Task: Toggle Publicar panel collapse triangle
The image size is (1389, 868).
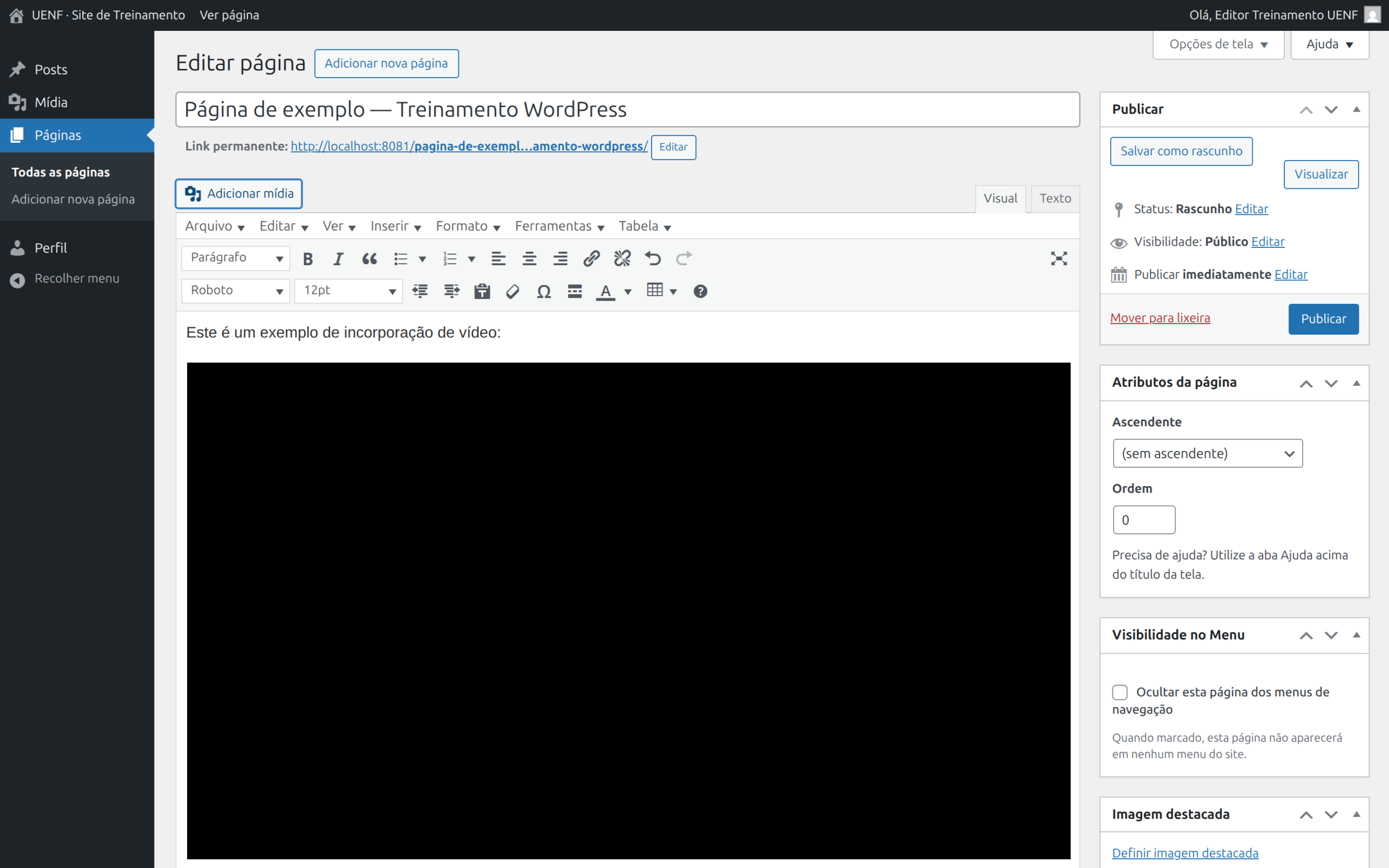Action: [x=1356, y=109]
